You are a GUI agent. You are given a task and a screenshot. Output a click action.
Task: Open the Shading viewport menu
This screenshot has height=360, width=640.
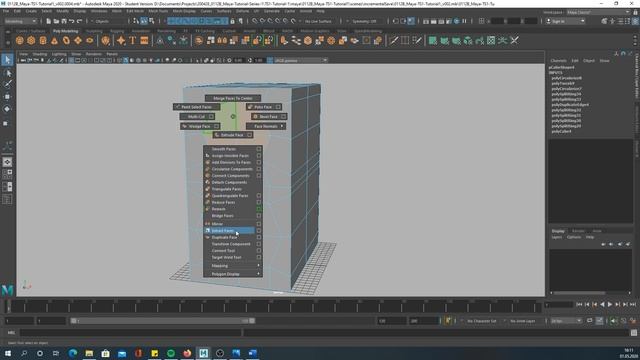(40, 54)
